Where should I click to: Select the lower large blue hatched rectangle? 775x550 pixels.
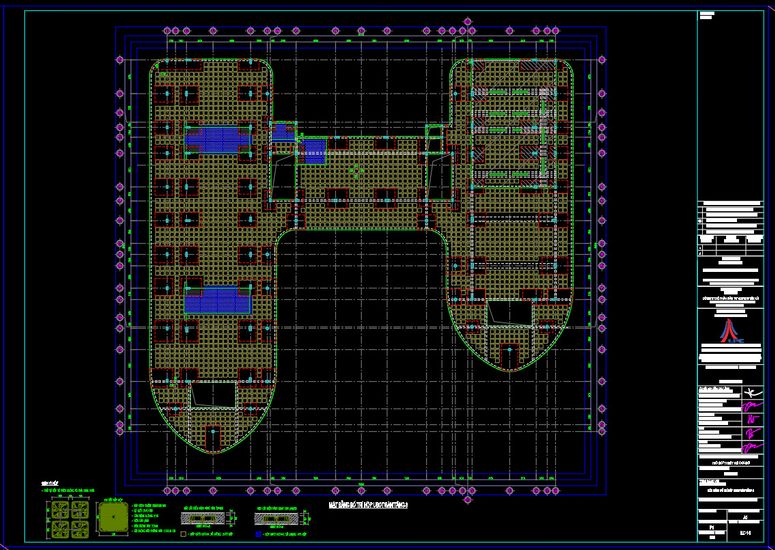218,300
